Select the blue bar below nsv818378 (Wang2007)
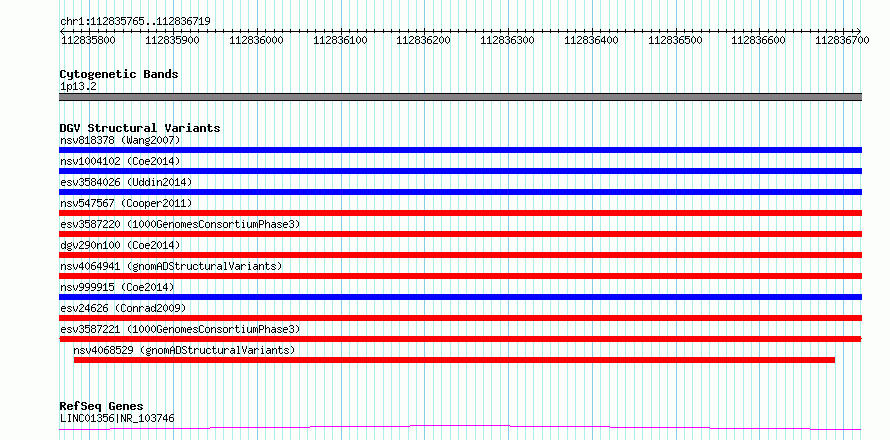The image size is (890, 440). pos(460,150)
